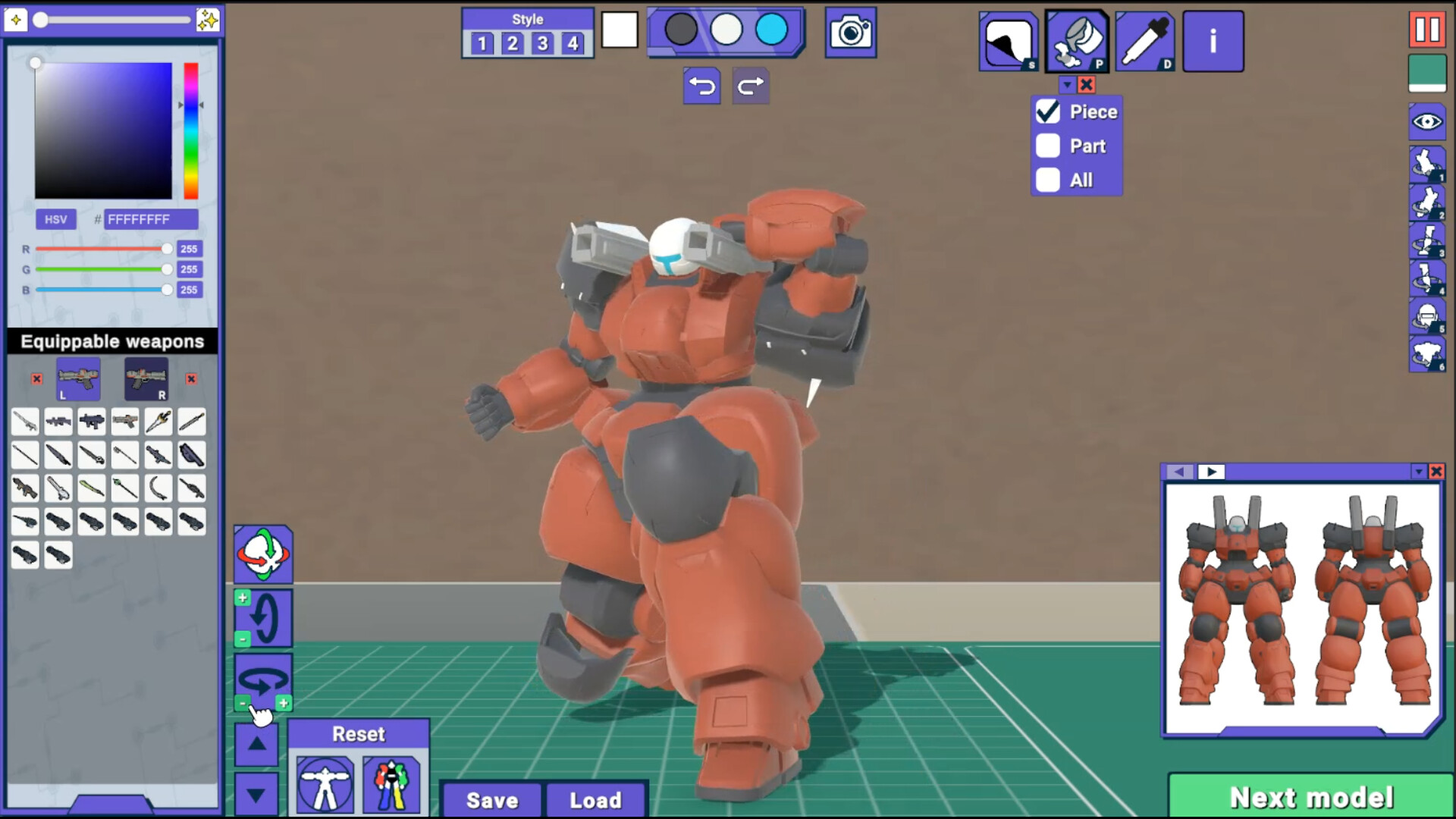Click the undo arrow button
The width and height of the screenshot is (1456, 819).
coord(701,86)
